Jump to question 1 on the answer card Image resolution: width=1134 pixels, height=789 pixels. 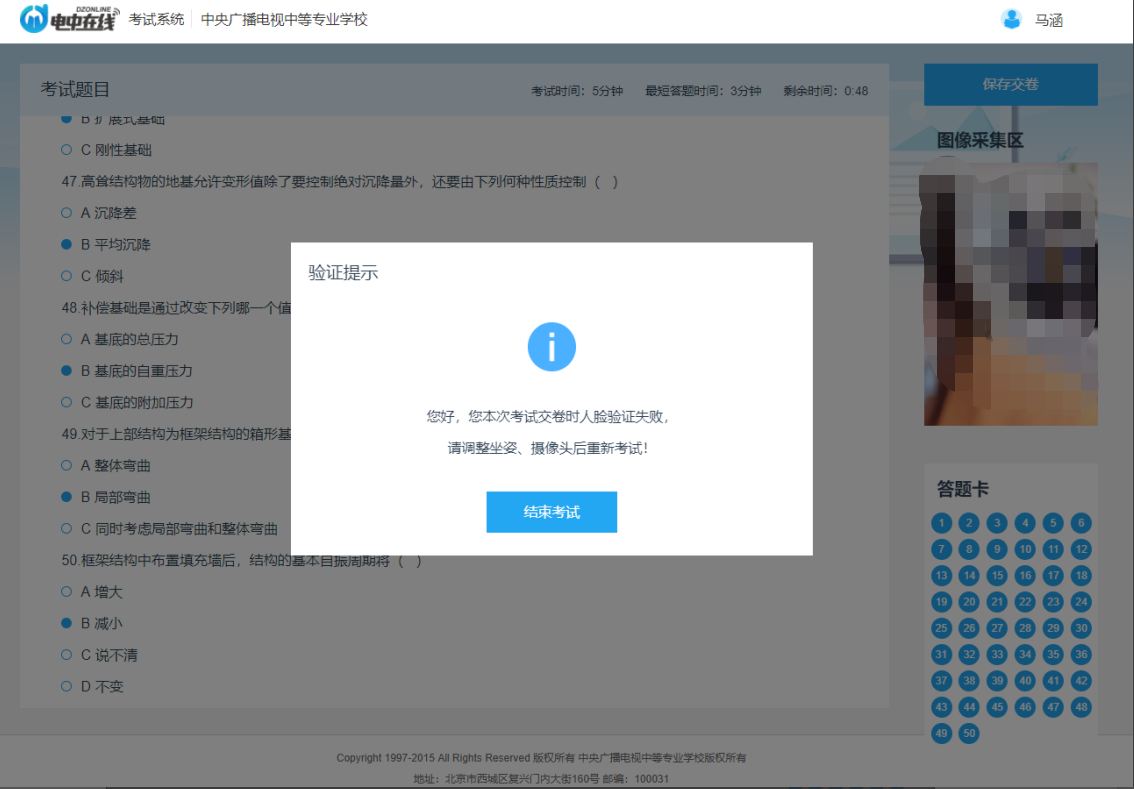[941, 522]
